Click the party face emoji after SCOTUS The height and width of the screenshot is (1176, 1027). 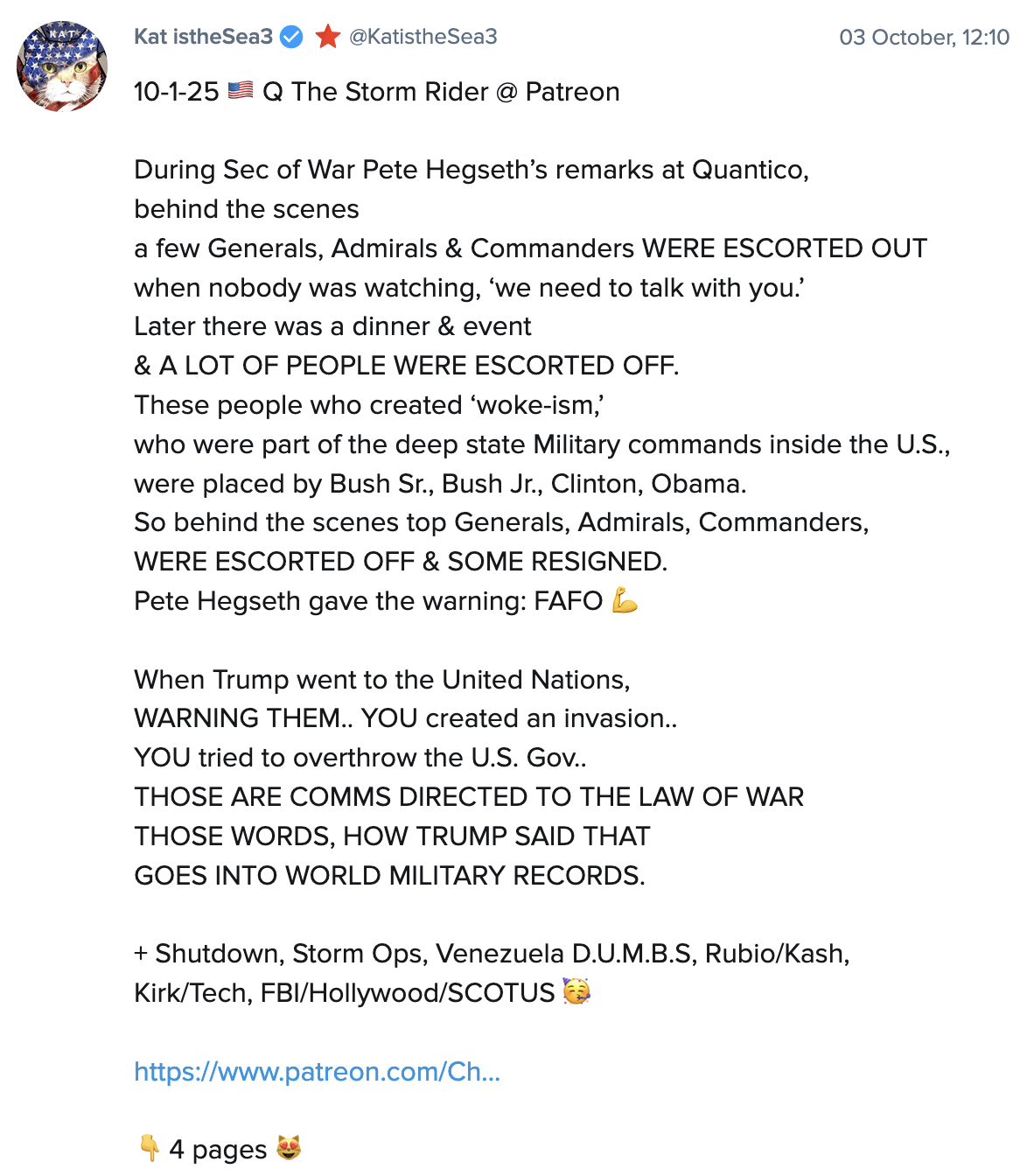point(576,992)
